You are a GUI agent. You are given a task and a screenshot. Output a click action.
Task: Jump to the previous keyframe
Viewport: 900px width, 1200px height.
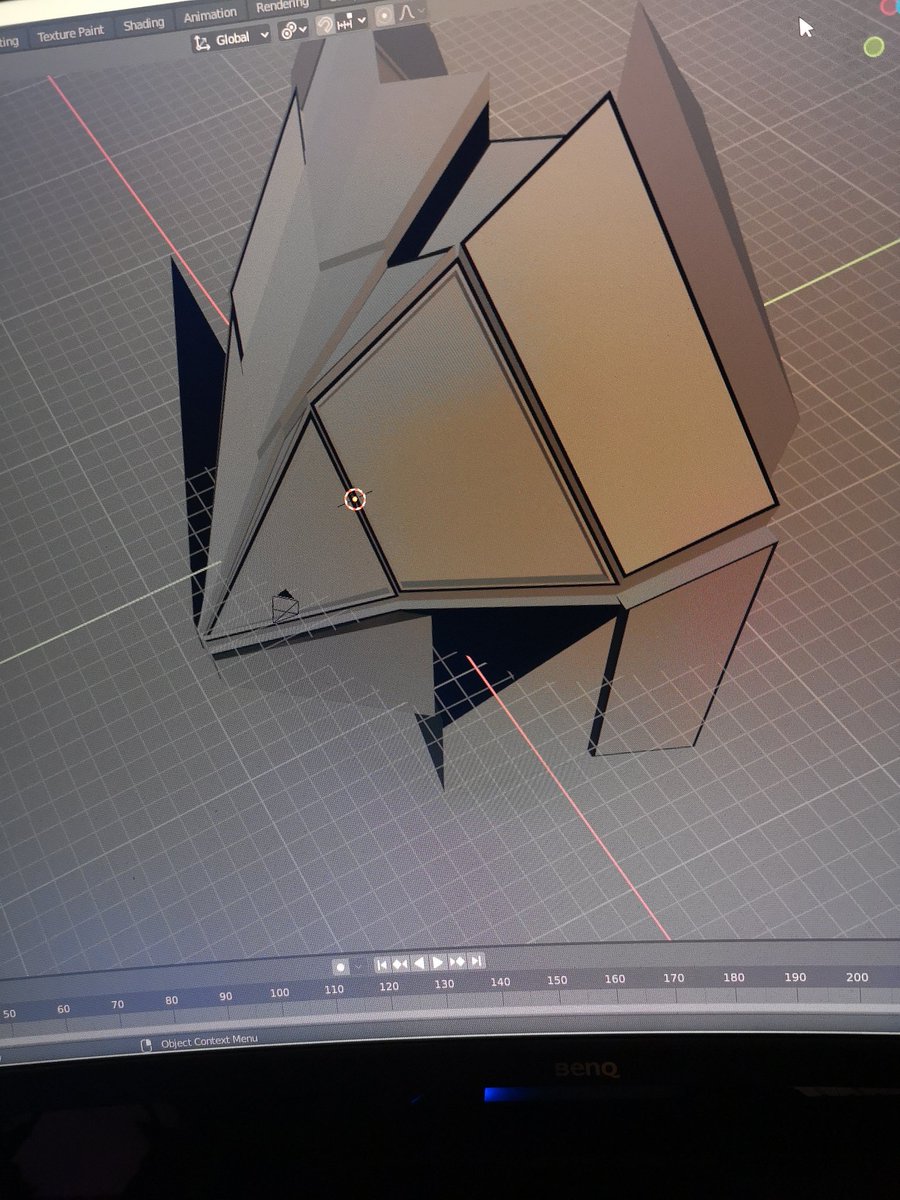pos(400,963)
